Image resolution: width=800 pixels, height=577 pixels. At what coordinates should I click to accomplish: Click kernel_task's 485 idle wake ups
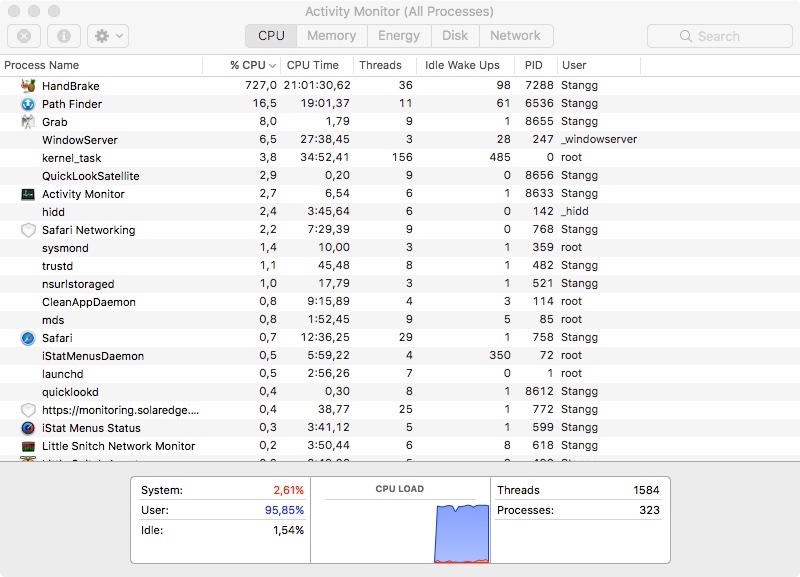(x=500, y=157)
